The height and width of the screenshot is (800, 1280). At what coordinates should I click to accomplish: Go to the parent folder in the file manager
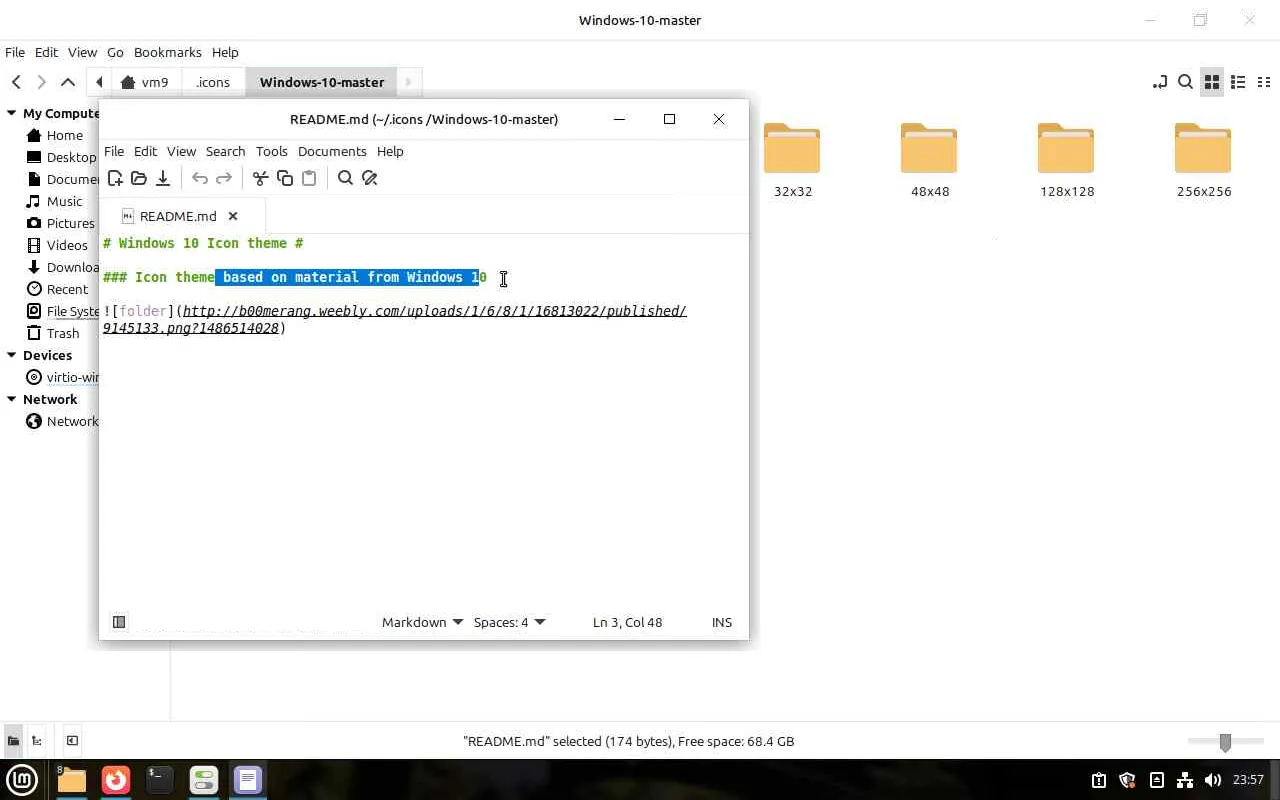click(x=68, y=82)
